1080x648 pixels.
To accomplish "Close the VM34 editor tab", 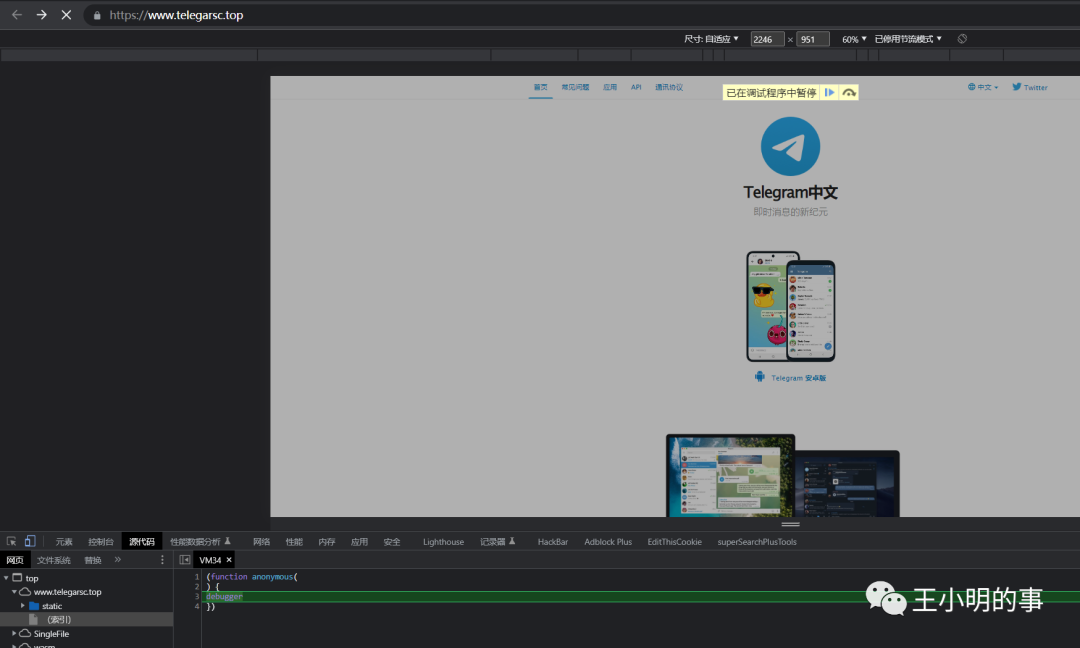I will (x=229, y=560).
